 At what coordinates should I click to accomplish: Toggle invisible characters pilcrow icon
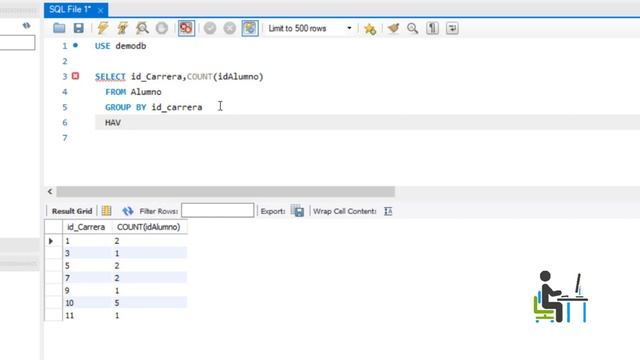(432, 28)
